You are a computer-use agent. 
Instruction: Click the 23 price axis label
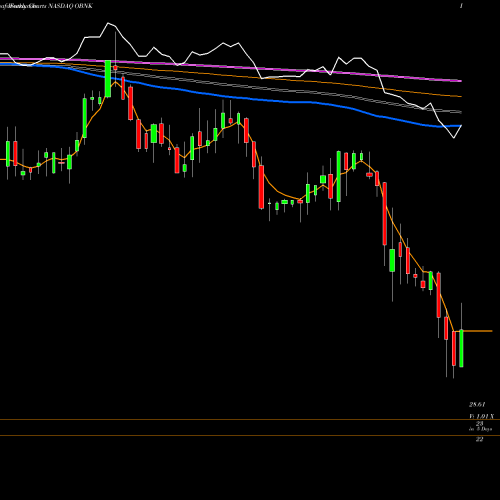[479, 423]
